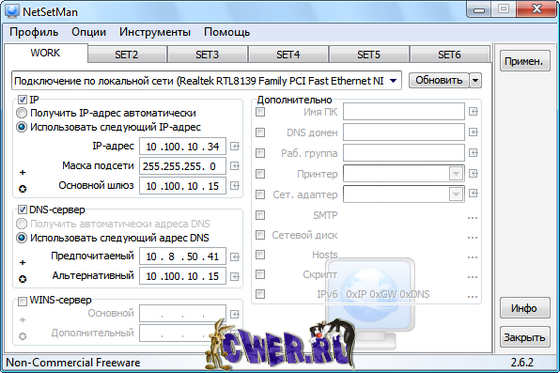The height and width of the screenshot is (373, 560).
Task: Open the Инструменты menu
Action: click(x=155, y=32)
